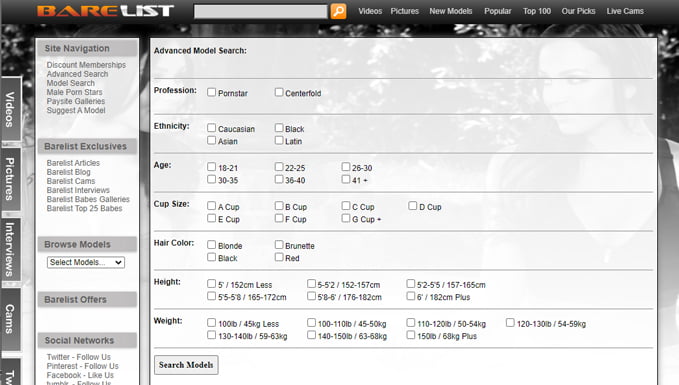Check the 120-130lb / 54-59kg weight checkbox
679x385 pixels.
tap(510, 323)
